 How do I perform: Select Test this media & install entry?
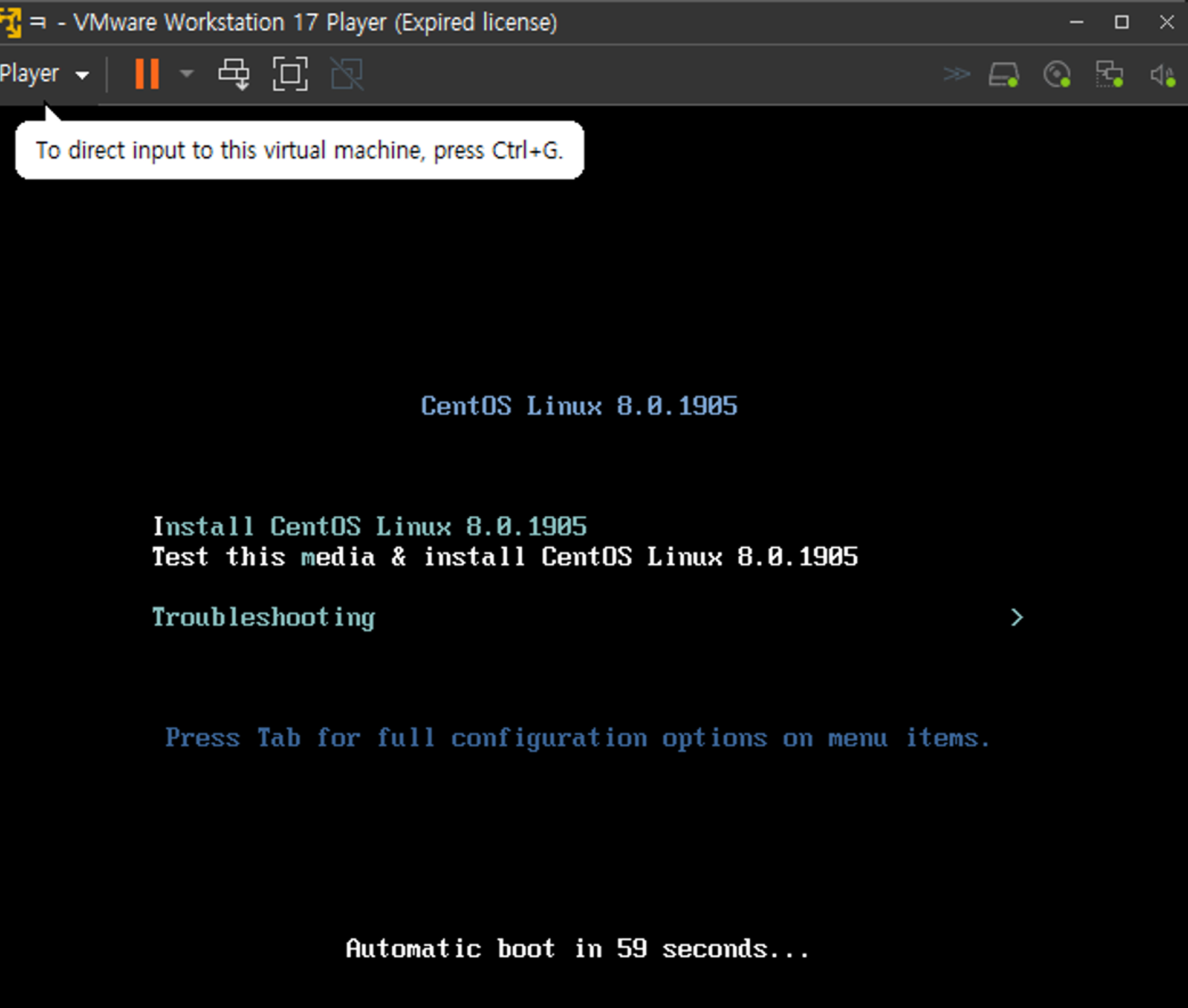[x=504, y=556]
